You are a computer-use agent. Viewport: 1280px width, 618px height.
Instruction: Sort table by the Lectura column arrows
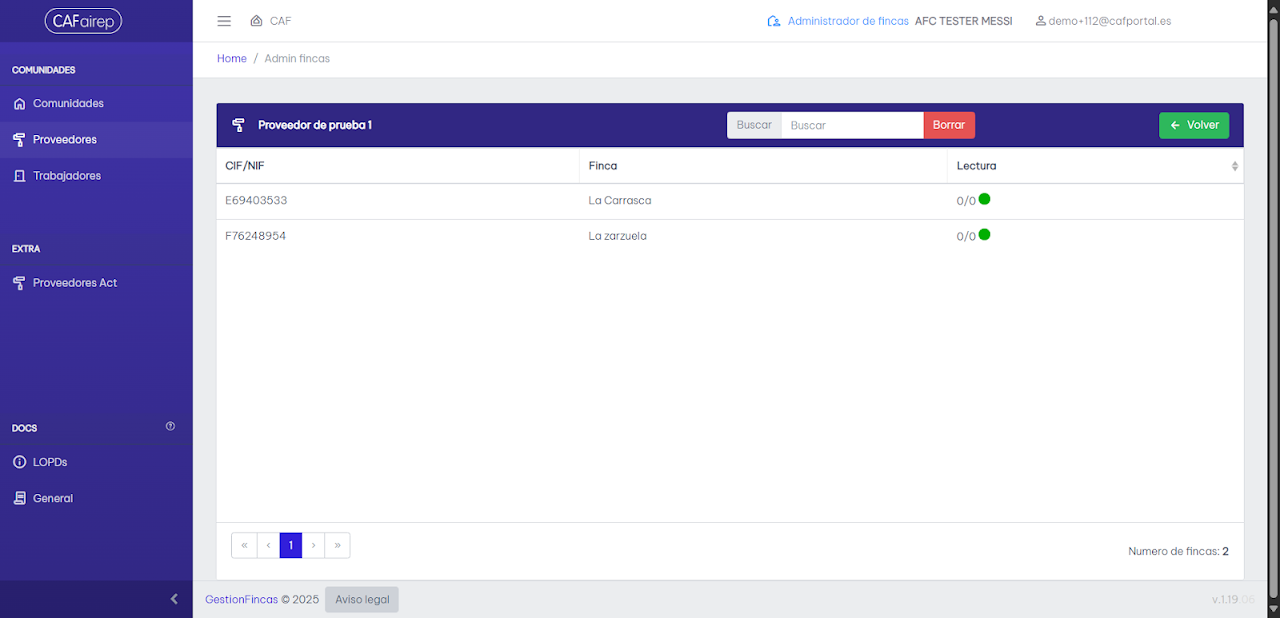tap(1234, 166)
